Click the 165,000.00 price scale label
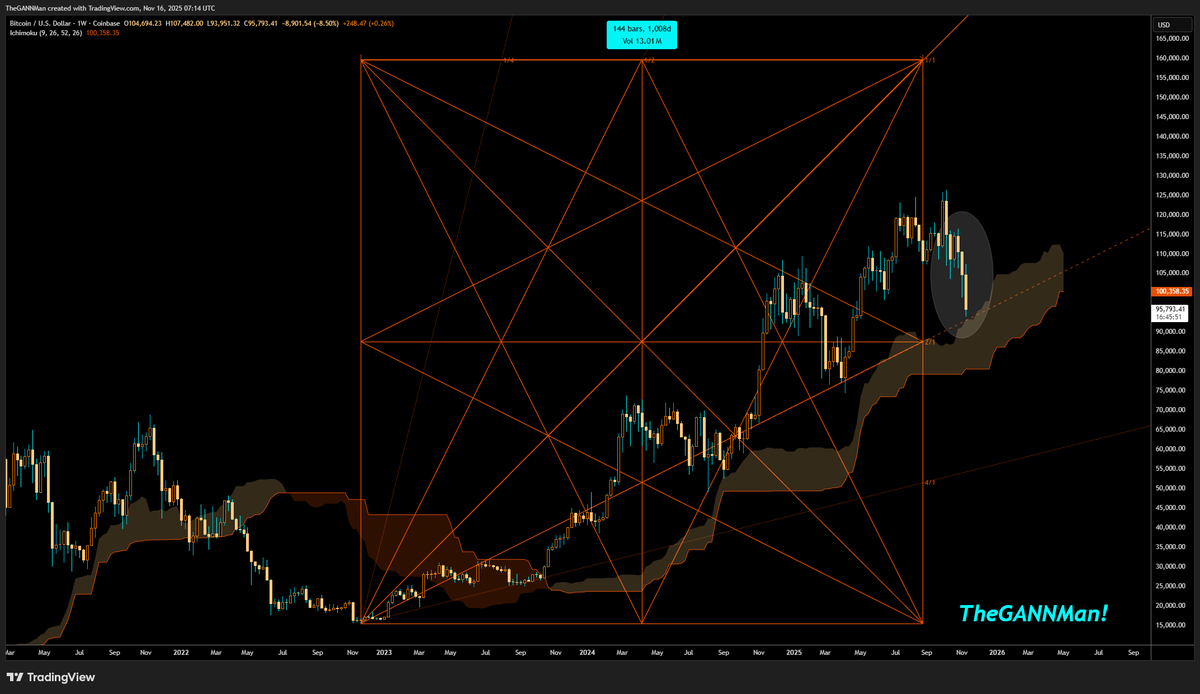The image size is (1200, 694). coord(1172,38)
